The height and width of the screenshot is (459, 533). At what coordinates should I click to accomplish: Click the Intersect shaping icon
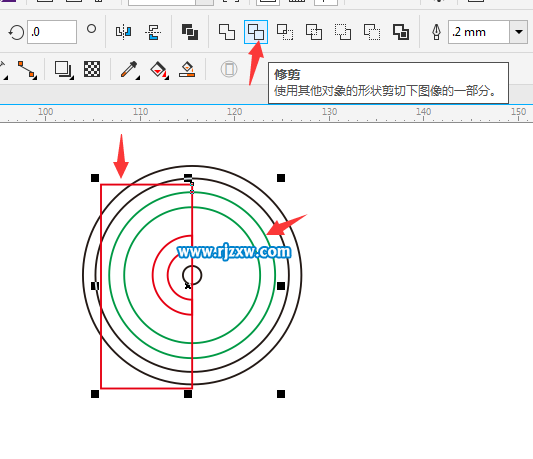(285, 32)
